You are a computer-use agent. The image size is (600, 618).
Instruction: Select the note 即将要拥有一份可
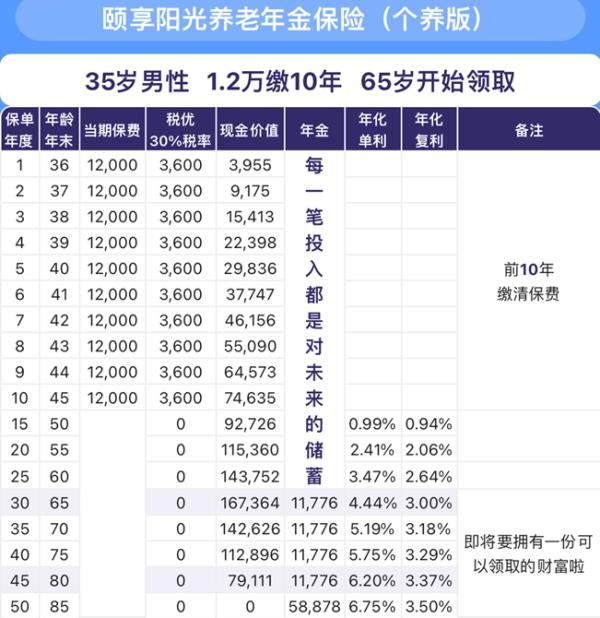(528, 542)
